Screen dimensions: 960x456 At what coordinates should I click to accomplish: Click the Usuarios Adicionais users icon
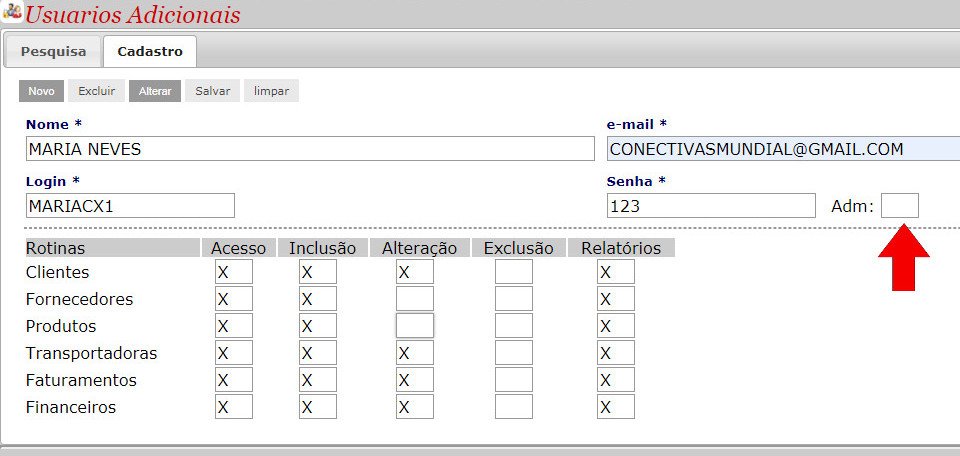point(12,14)
